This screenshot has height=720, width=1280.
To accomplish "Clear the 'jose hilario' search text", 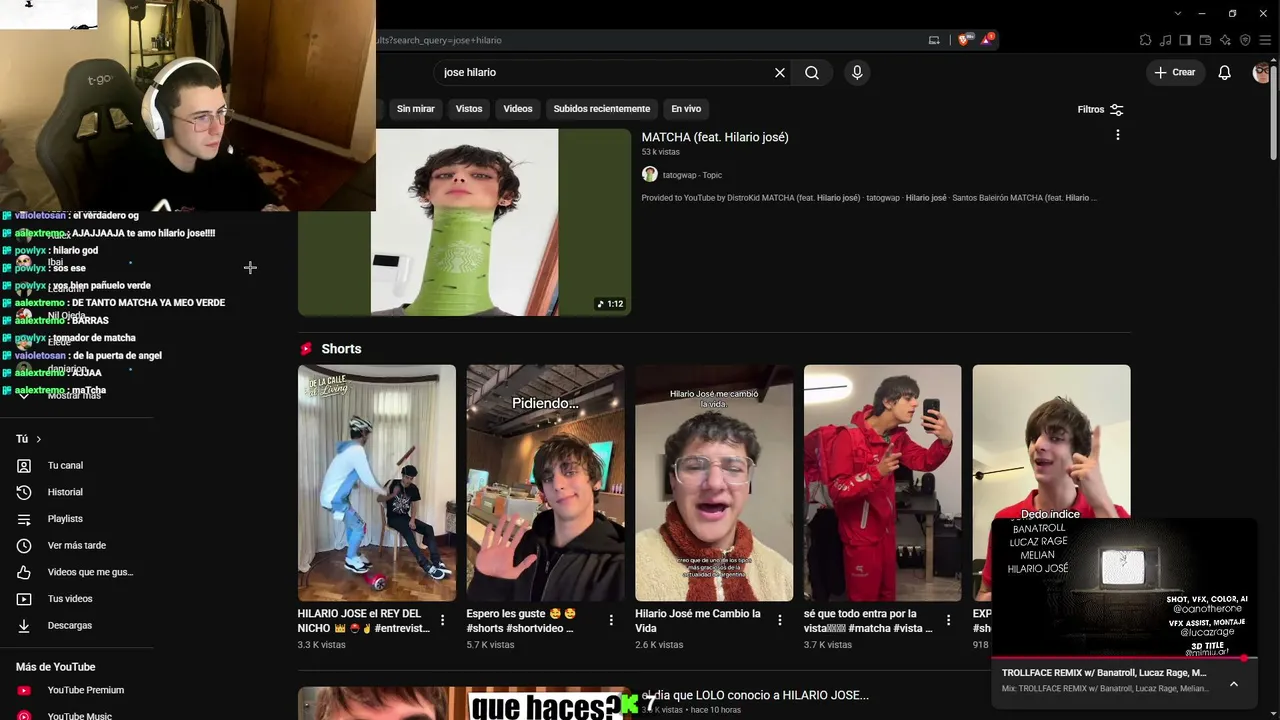I will pyautogui.click(x=780, y=73).
